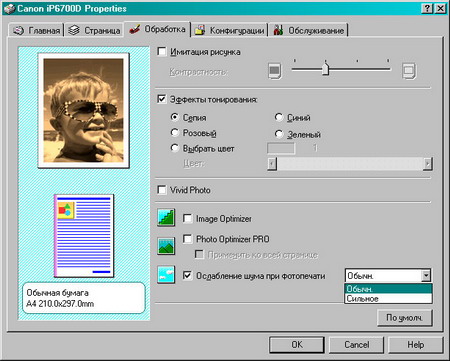Click the Photo Optimizer PRO landscape icon
This screenshot has height=361, width=450.
pos(166,246)
